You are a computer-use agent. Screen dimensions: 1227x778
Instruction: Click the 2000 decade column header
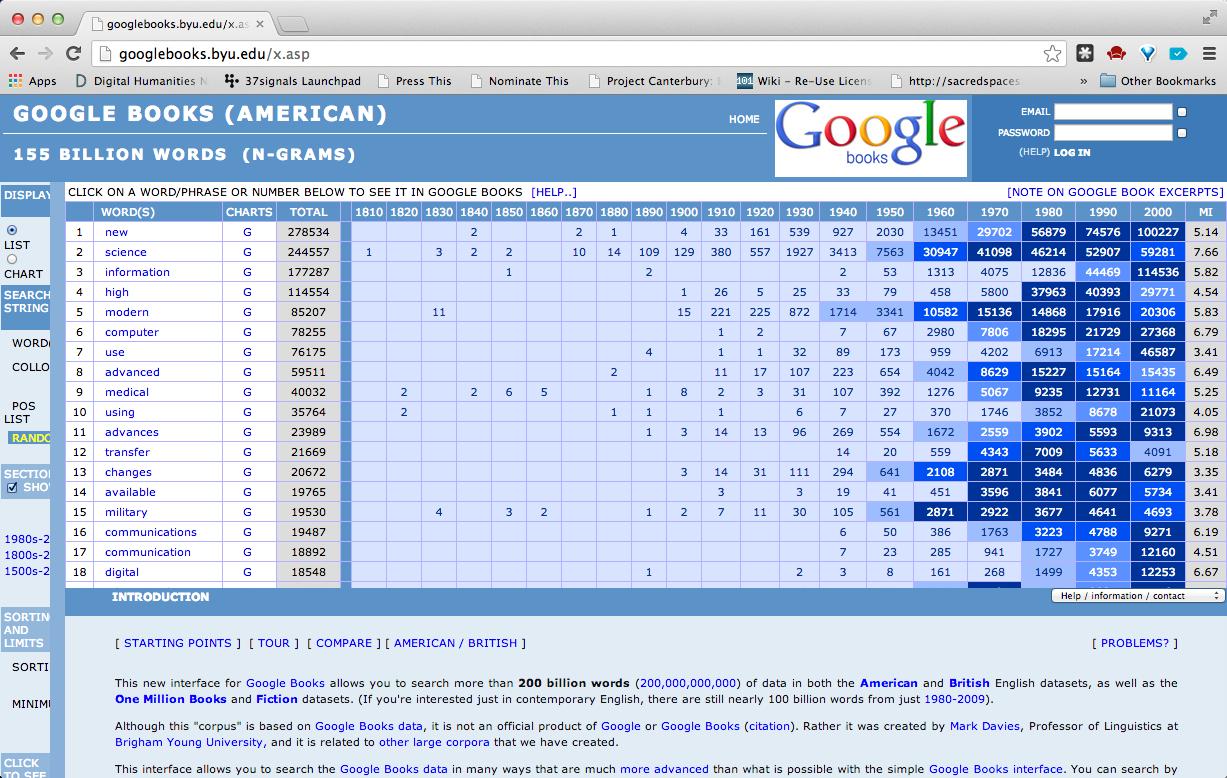(1157, 212)
